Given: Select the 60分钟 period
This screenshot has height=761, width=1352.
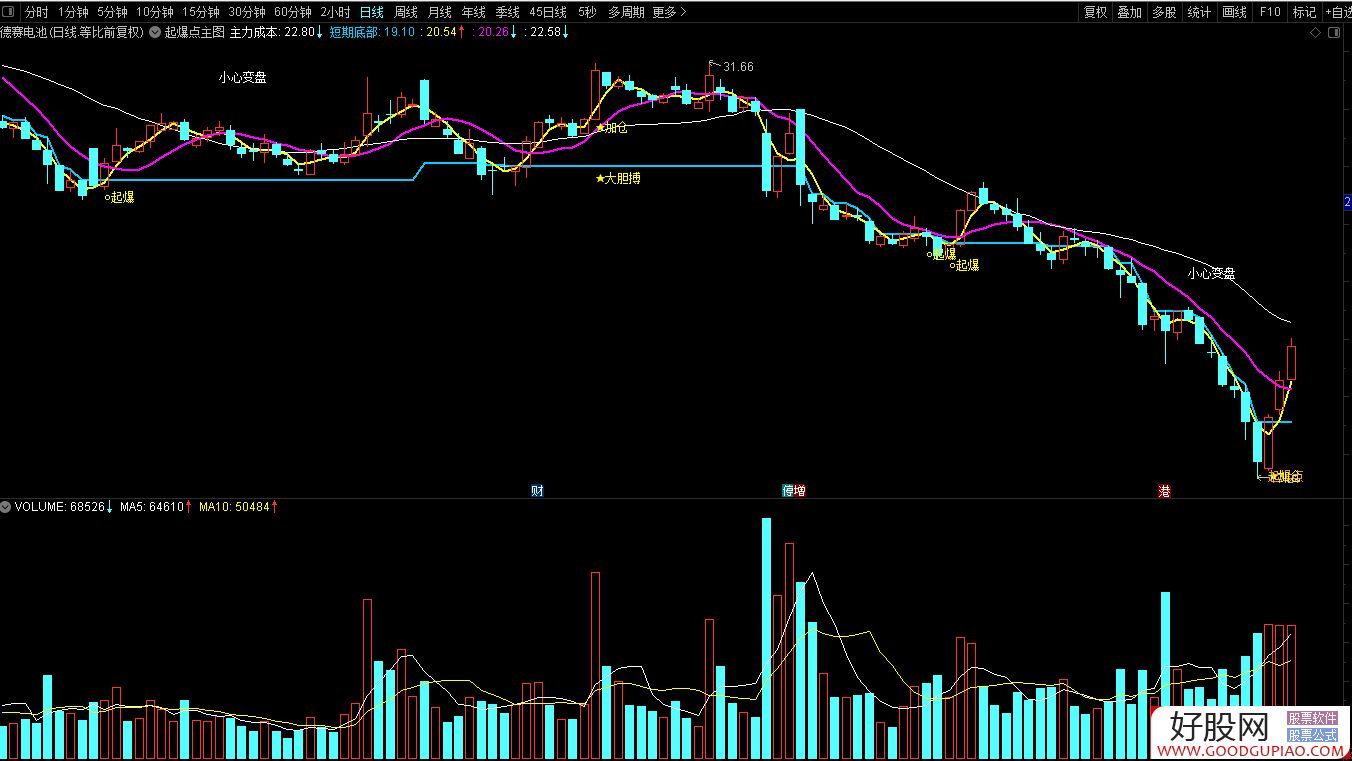Looking at the screenshot, I should click(x=292, y=12).
